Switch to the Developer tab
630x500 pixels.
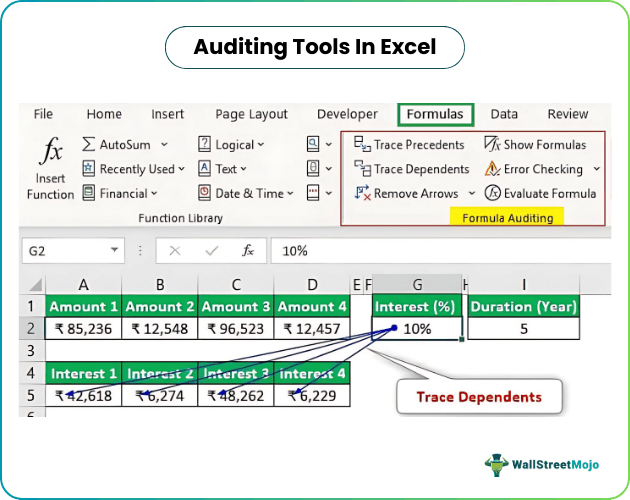pyautogui.click(x=347, y=115)
